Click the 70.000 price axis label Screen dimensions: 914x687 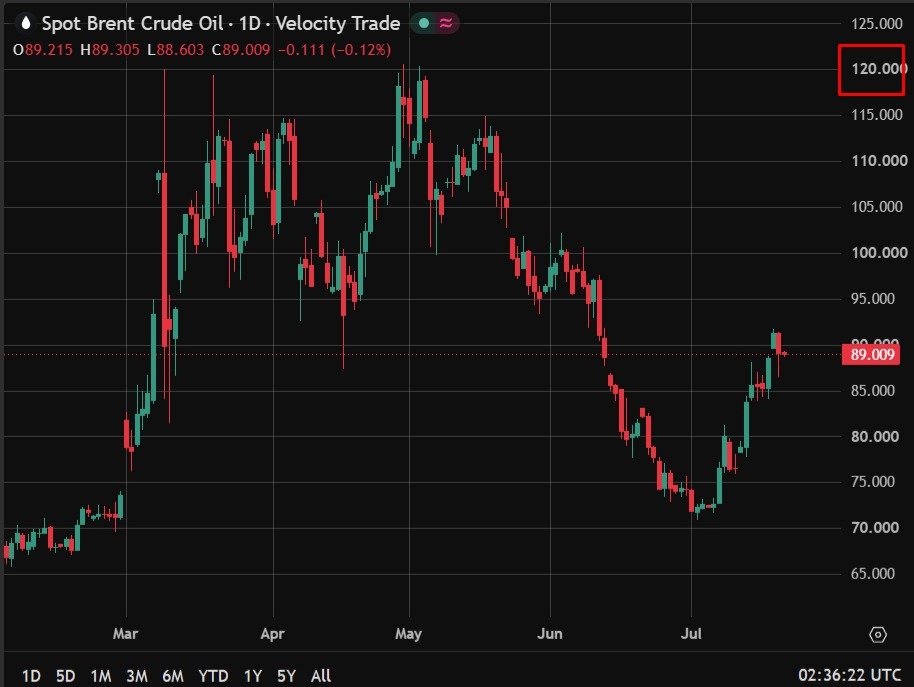pyautogui.click(x=874, y=528)
